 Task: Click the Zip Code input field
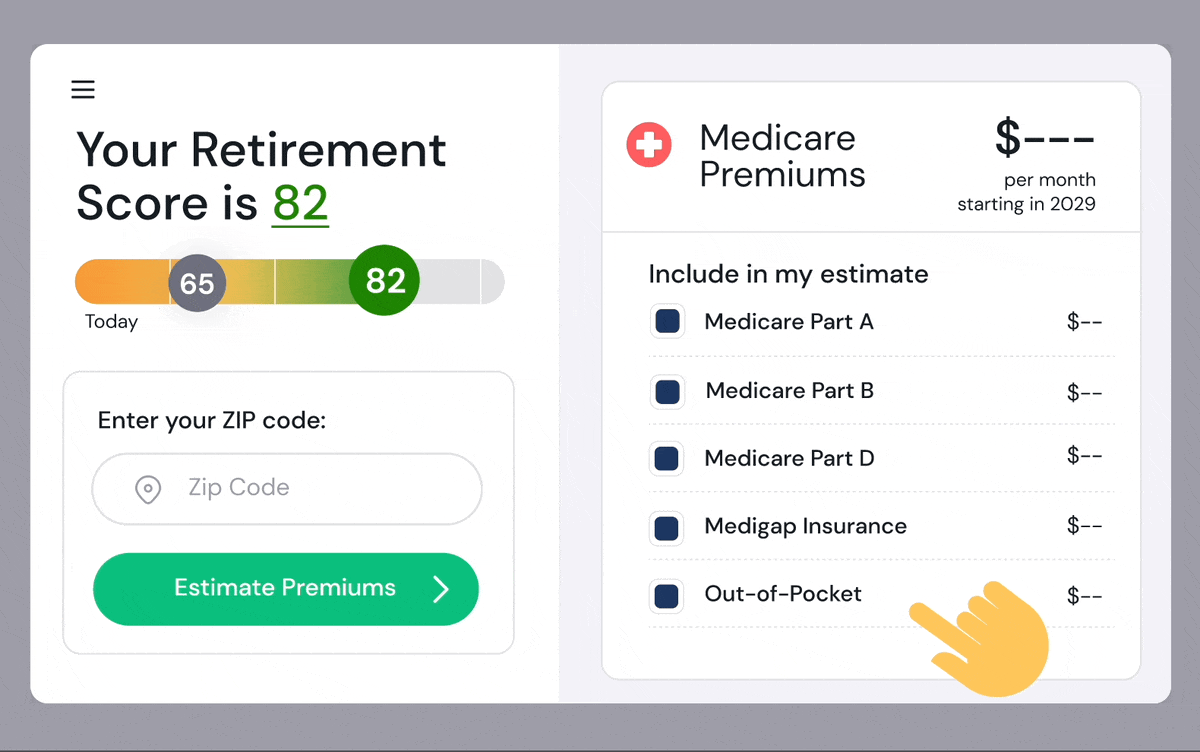[x=287, y=489]
